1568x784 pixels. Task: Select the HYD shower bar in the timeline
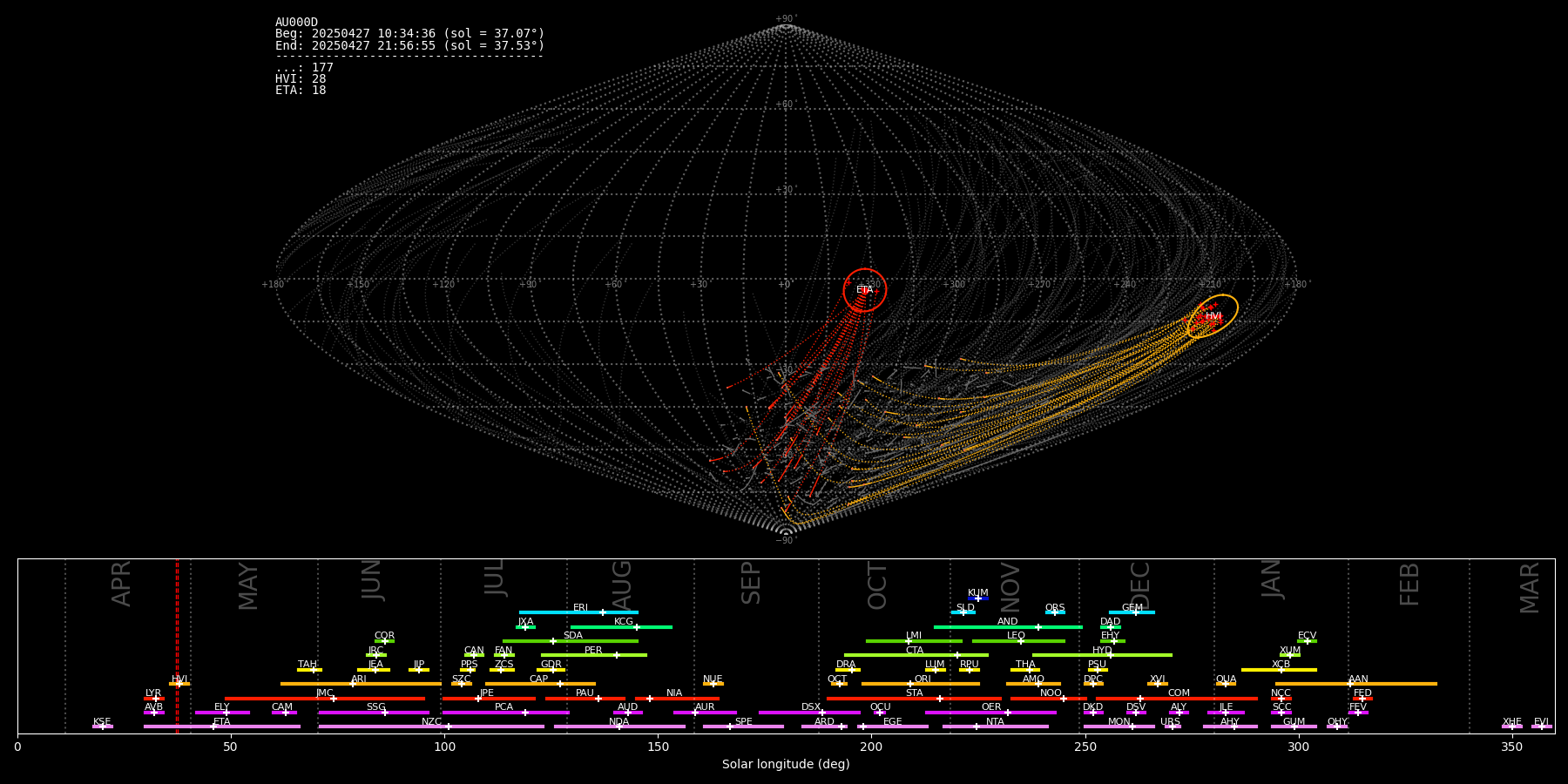coord(1102,655)
